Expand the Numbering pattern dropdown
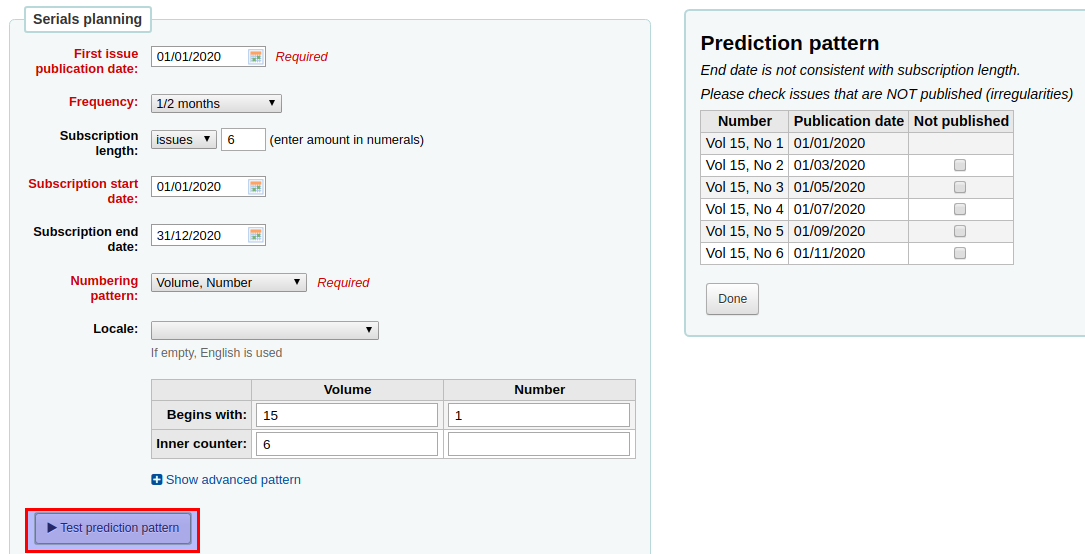Screen dimensions: 1085x554 228,283
